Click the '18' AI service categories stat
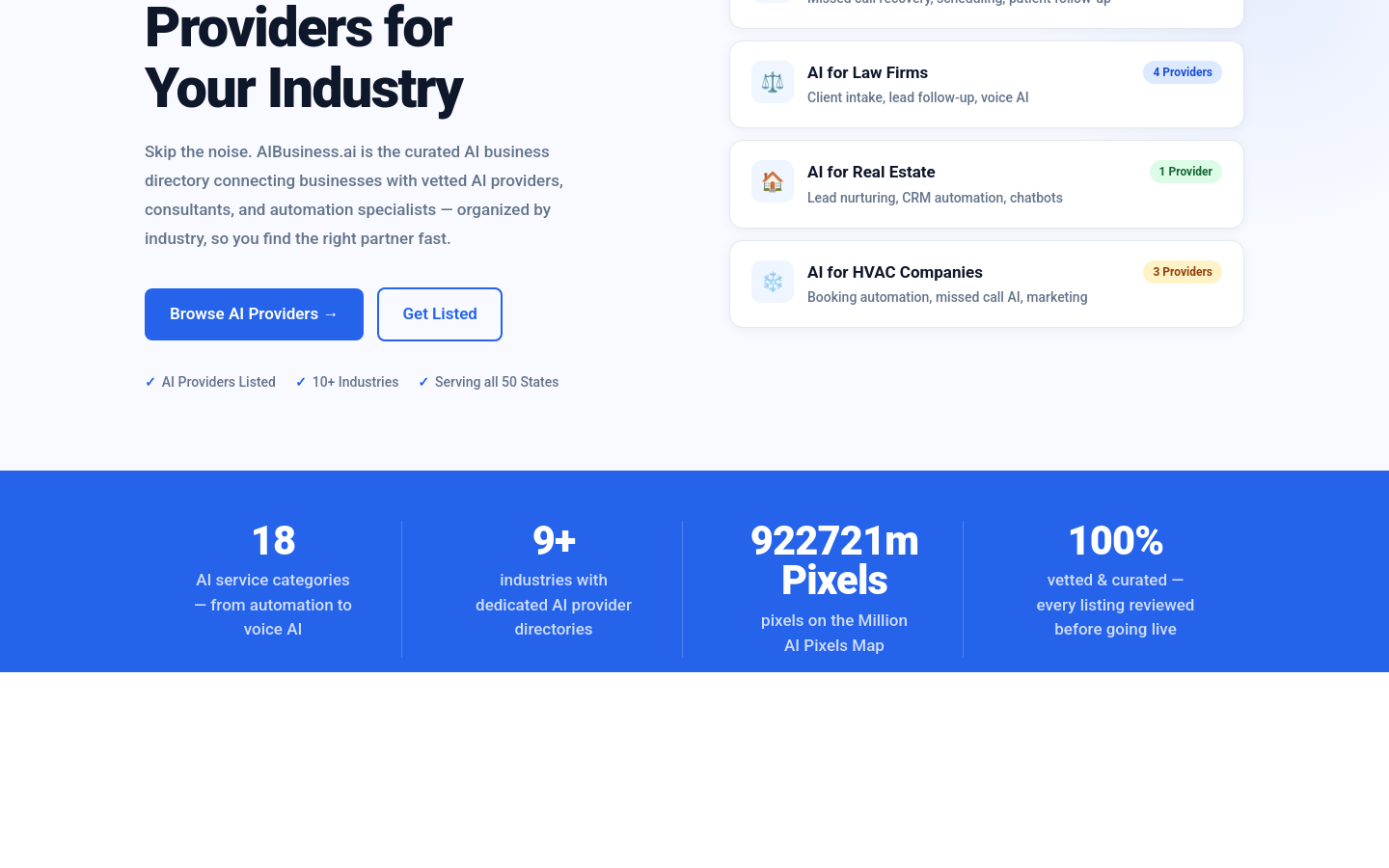Image resolution: width=1389 pixels, height=868 pixels. pos(273,541)
